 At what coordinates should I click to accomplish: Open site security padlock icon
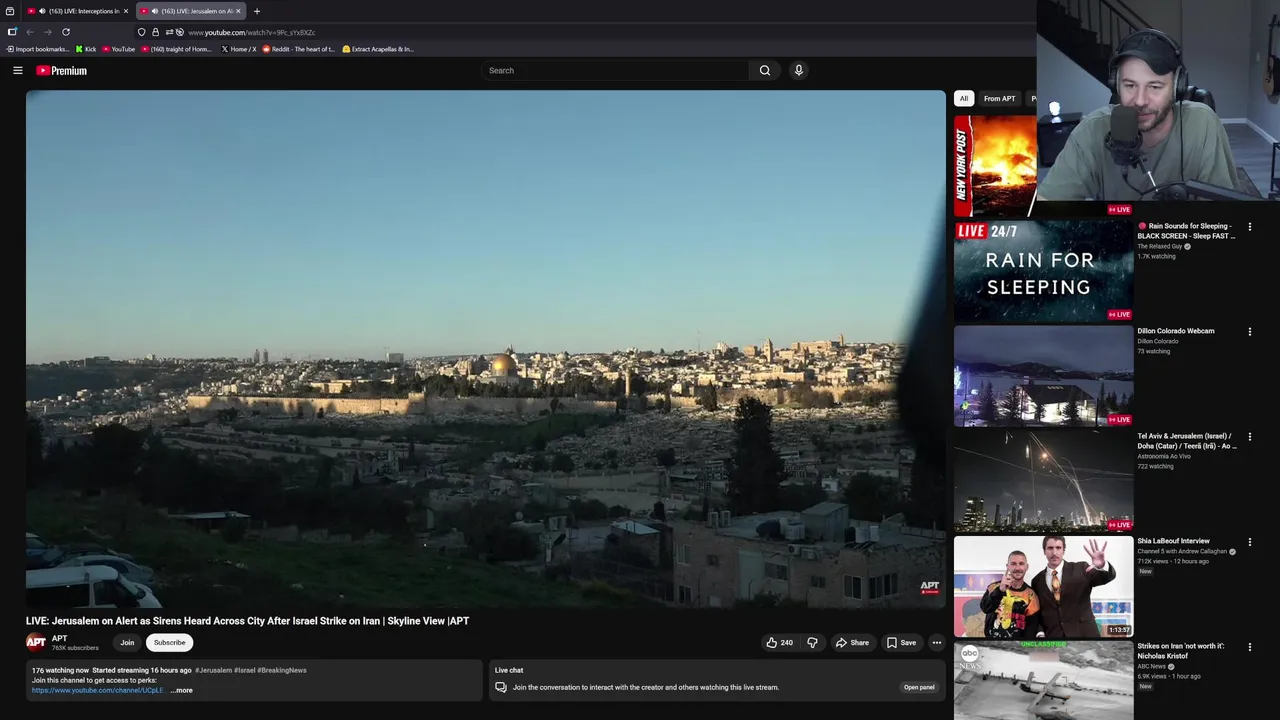pyautogui.click(x=155, y=32)
